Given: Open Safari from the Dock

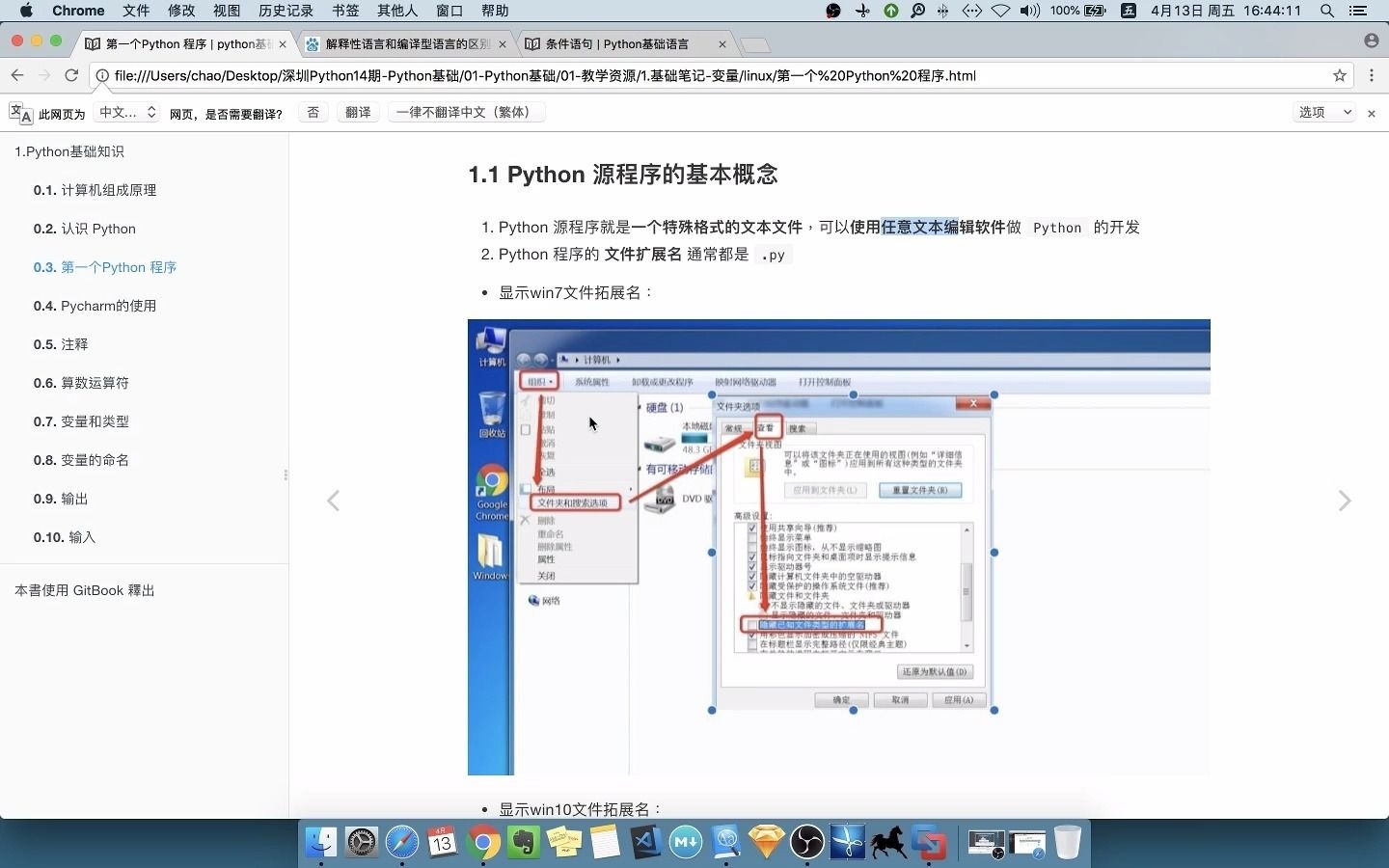Looking at the screenshot, I should (x=402, y=844).
